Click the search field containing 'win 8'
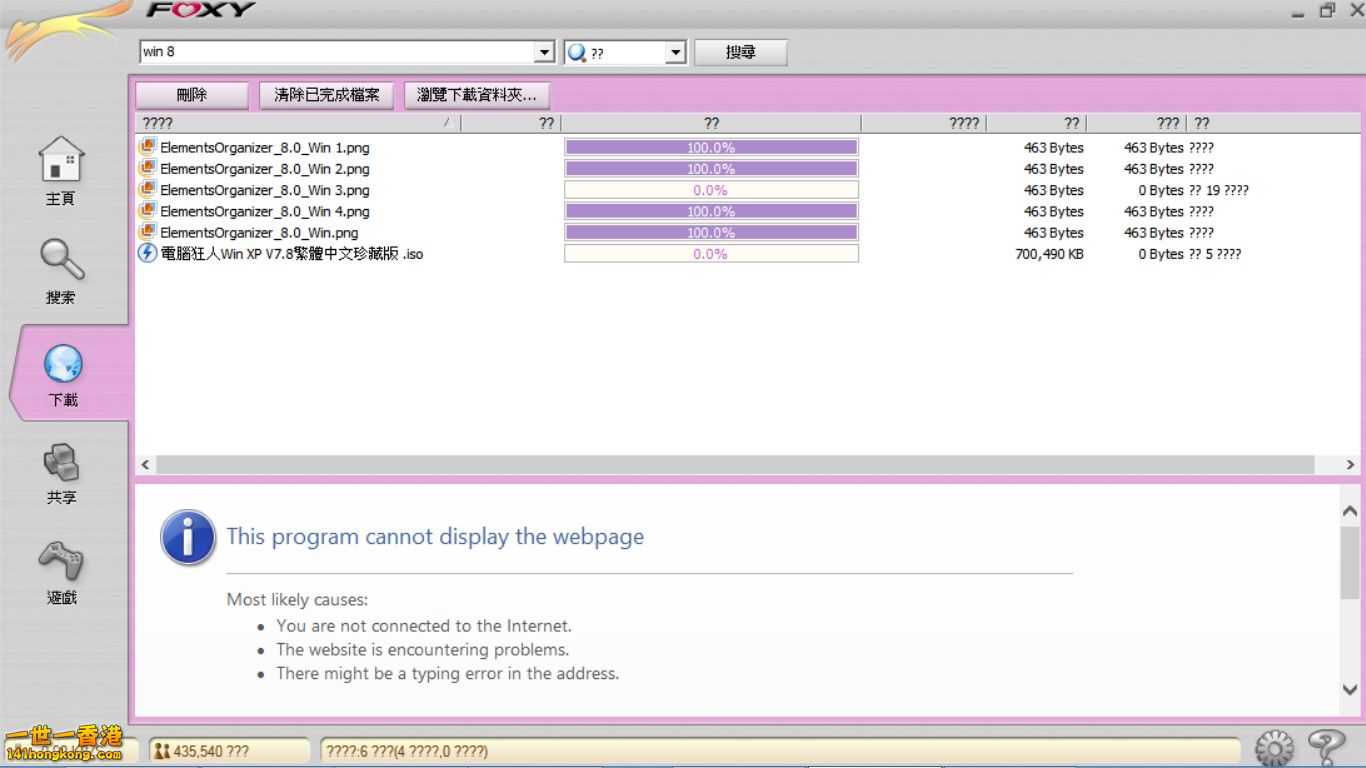The height and width of the screenshot is (768, 1366). (x=336, y=52)
